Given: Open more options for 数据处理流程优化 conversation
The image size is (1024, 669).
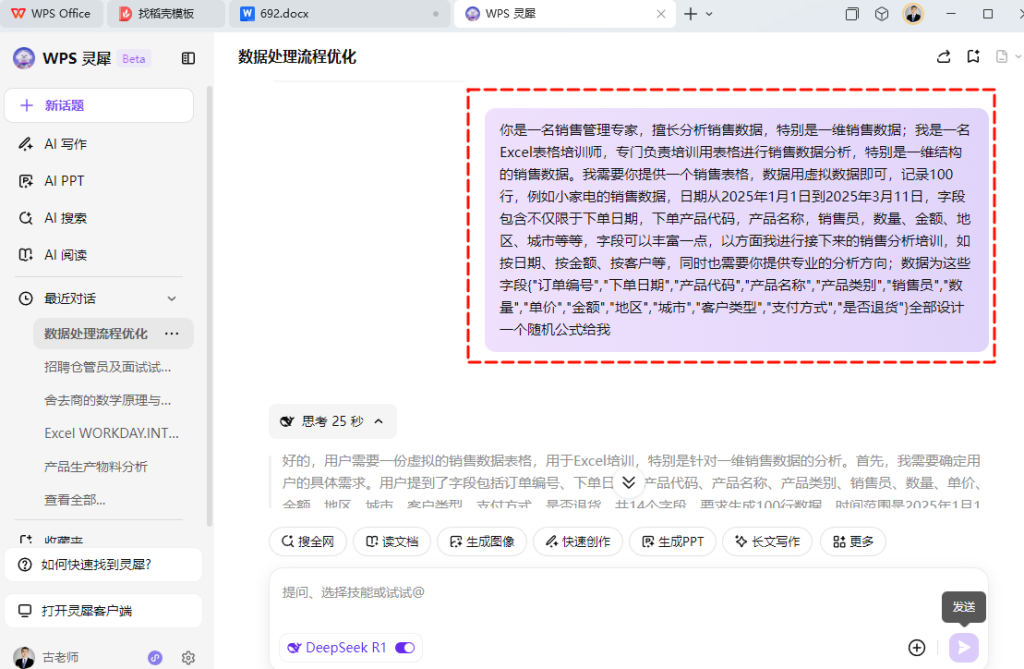Looking at the screenshot, I should (x=172, y=333).
